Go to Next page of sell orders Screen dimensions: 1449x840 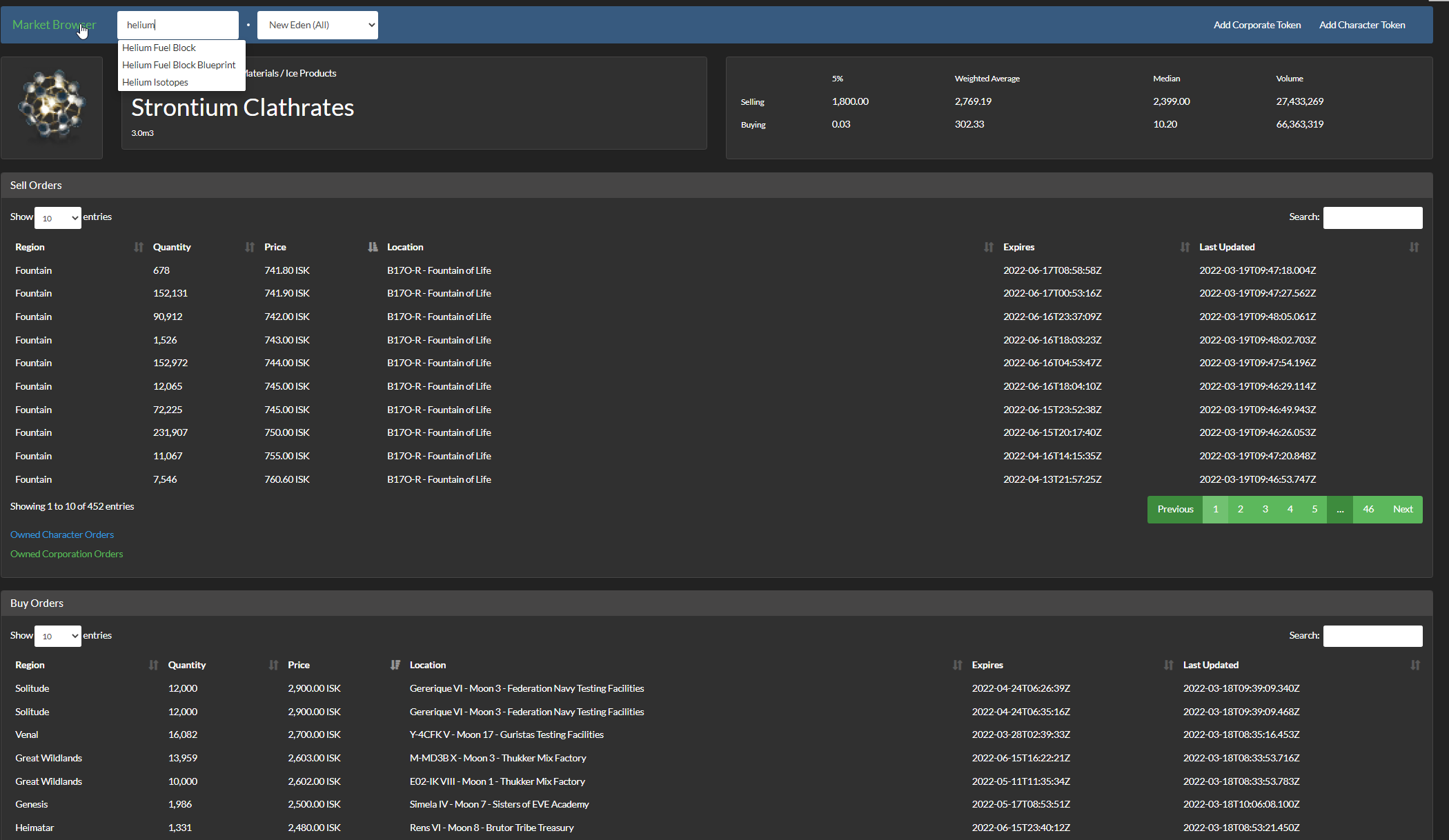point(1403,510)
